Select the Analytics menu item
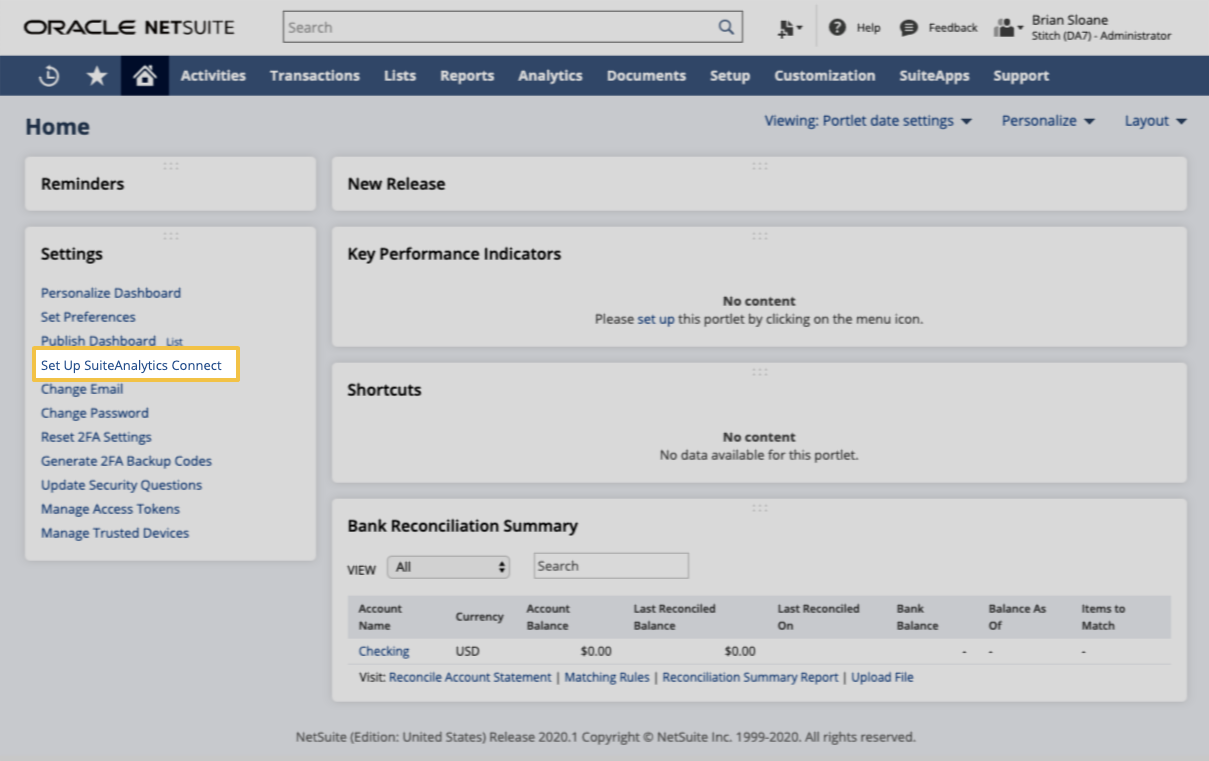Screen dimensions: 1209x761 [x=550, y=75]
